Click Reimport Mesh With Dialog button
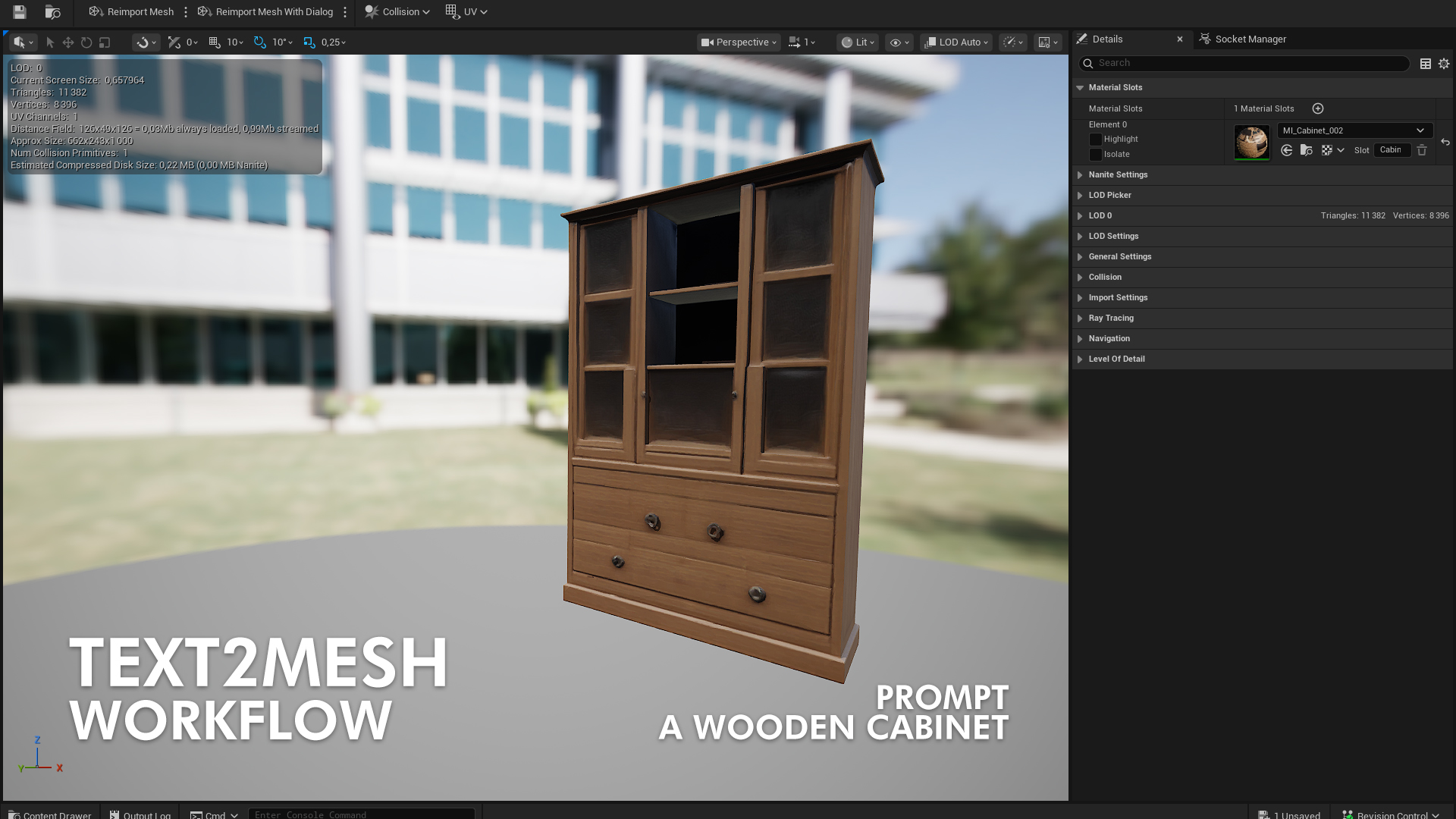 click(x=265, y=12)
